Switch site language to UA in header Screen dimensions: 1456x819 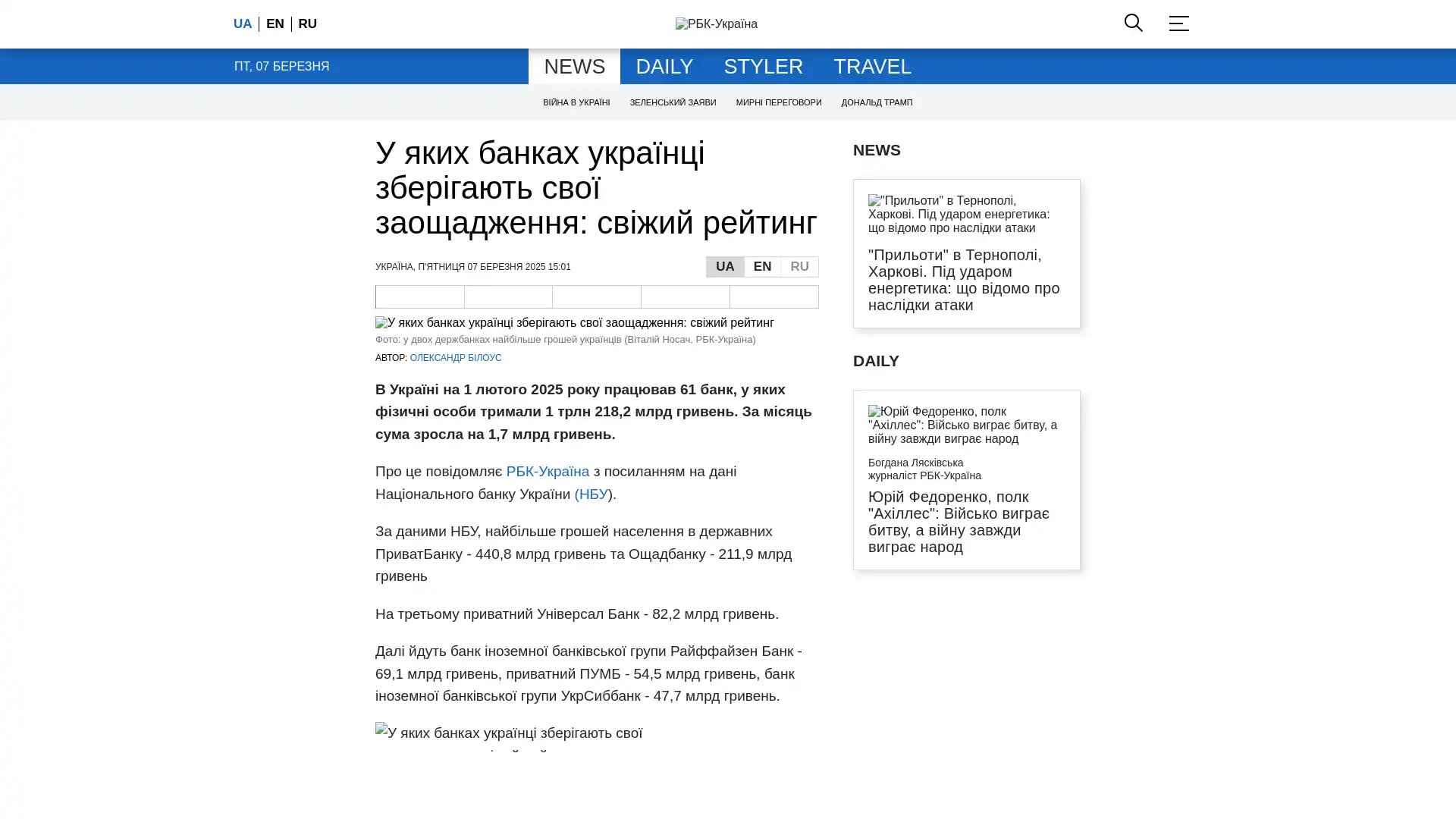point(243,24)
